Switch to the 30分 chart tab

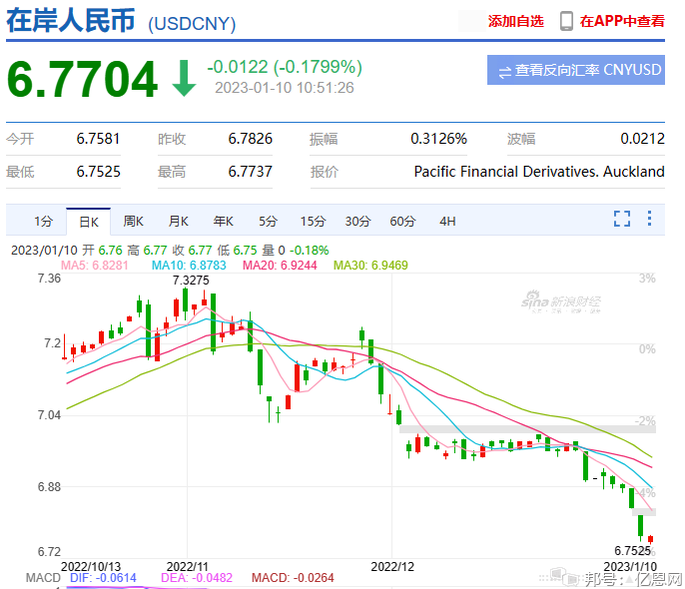click(358, 222)
